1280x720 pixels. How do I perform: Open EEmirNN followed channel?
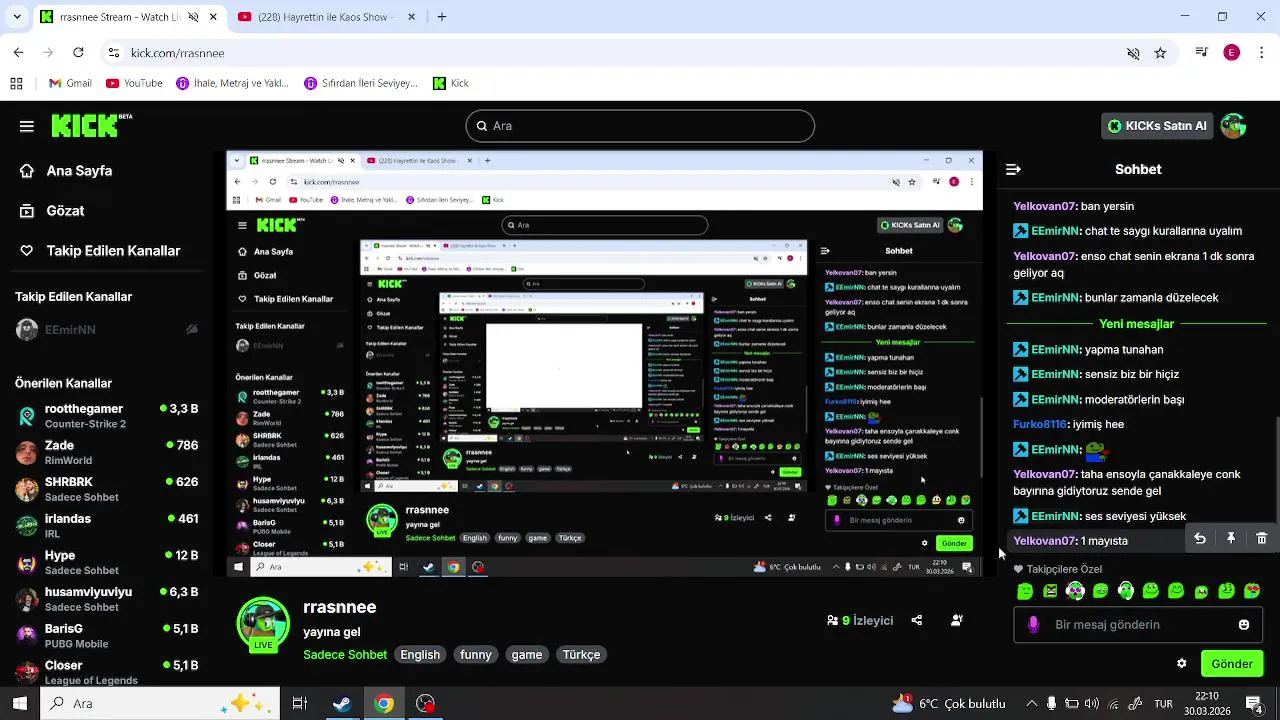(107, 329)
